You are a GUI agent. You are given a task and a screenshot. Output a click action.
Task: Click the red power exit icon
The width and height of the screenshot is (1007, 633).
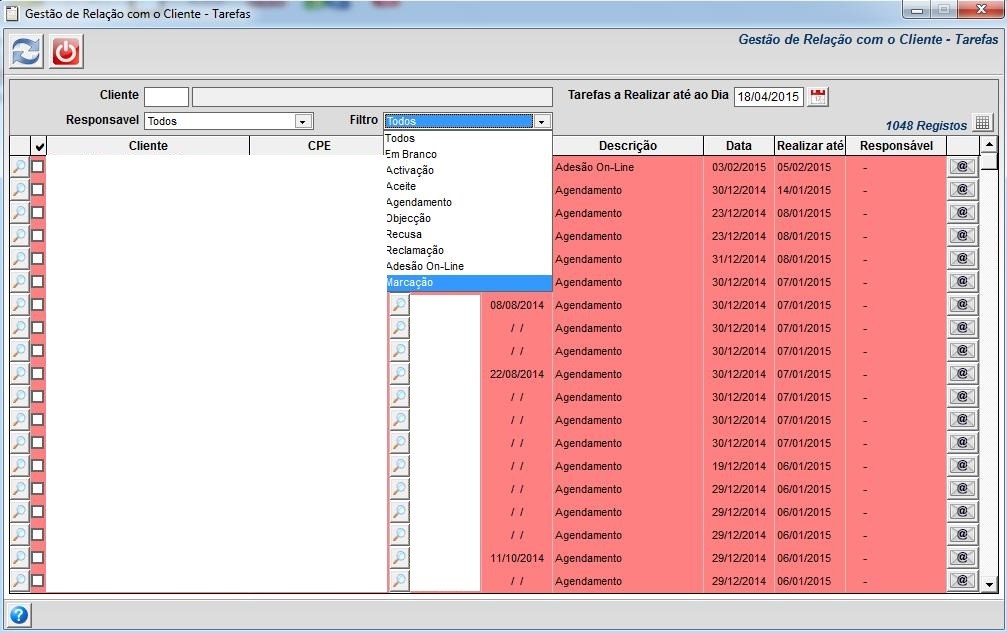pos(66,51)
